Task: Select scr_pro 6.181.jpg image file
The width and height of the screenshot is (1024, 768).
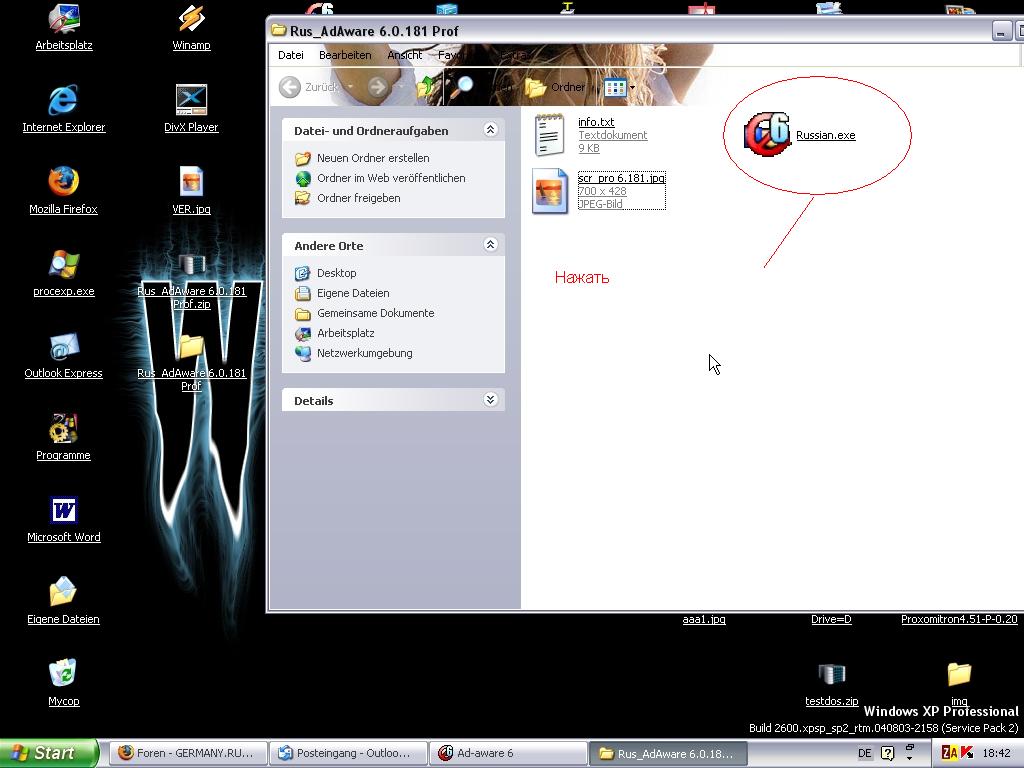Action: [x=549, y=191]
